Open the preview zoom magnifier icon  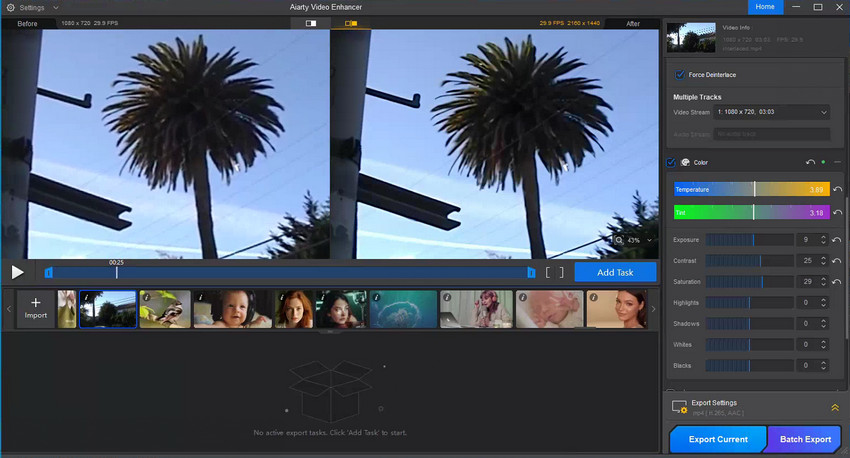tap(619, 240)
